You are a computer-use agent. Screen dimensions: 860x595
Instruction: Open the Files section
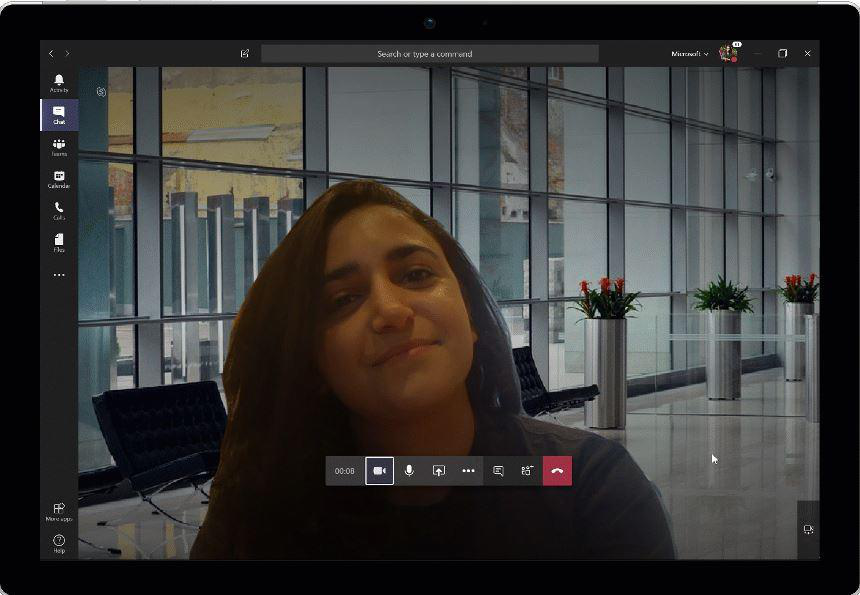tap(59, 242)
